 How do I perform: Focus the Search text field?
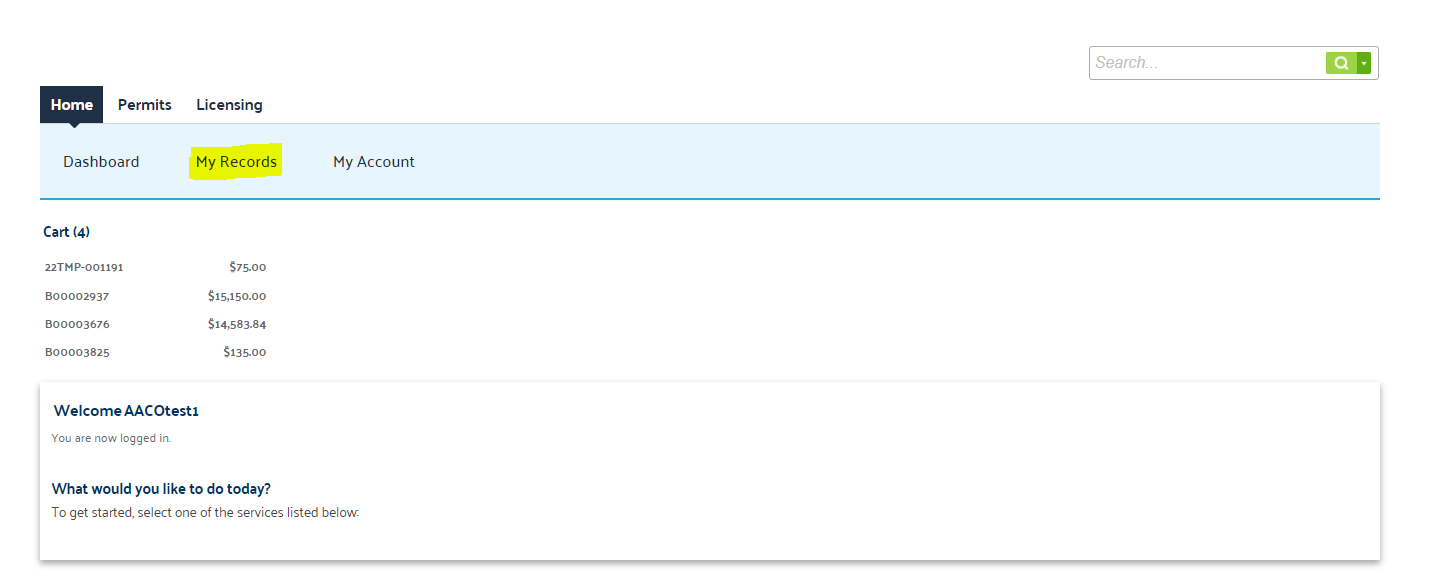pos(1208,63)
